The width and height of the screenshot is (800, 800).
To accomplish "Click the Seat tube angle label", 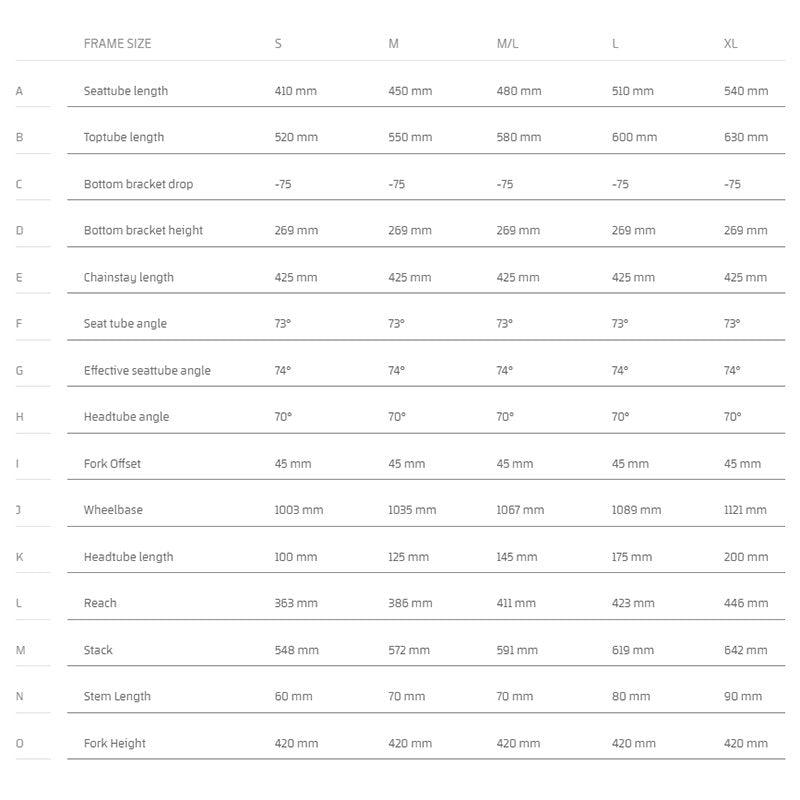I will [x=125, y=324].
